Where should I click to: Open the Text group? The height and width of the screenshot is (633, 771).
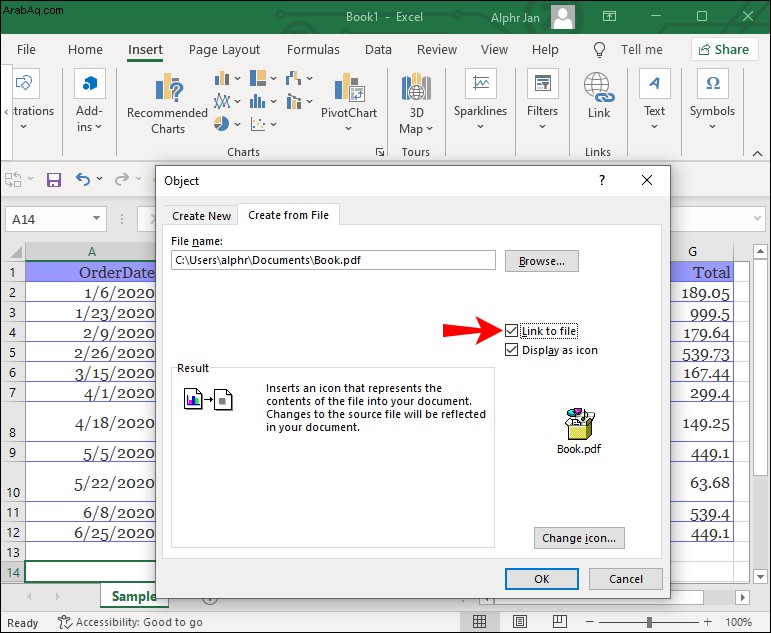point(654,100)
